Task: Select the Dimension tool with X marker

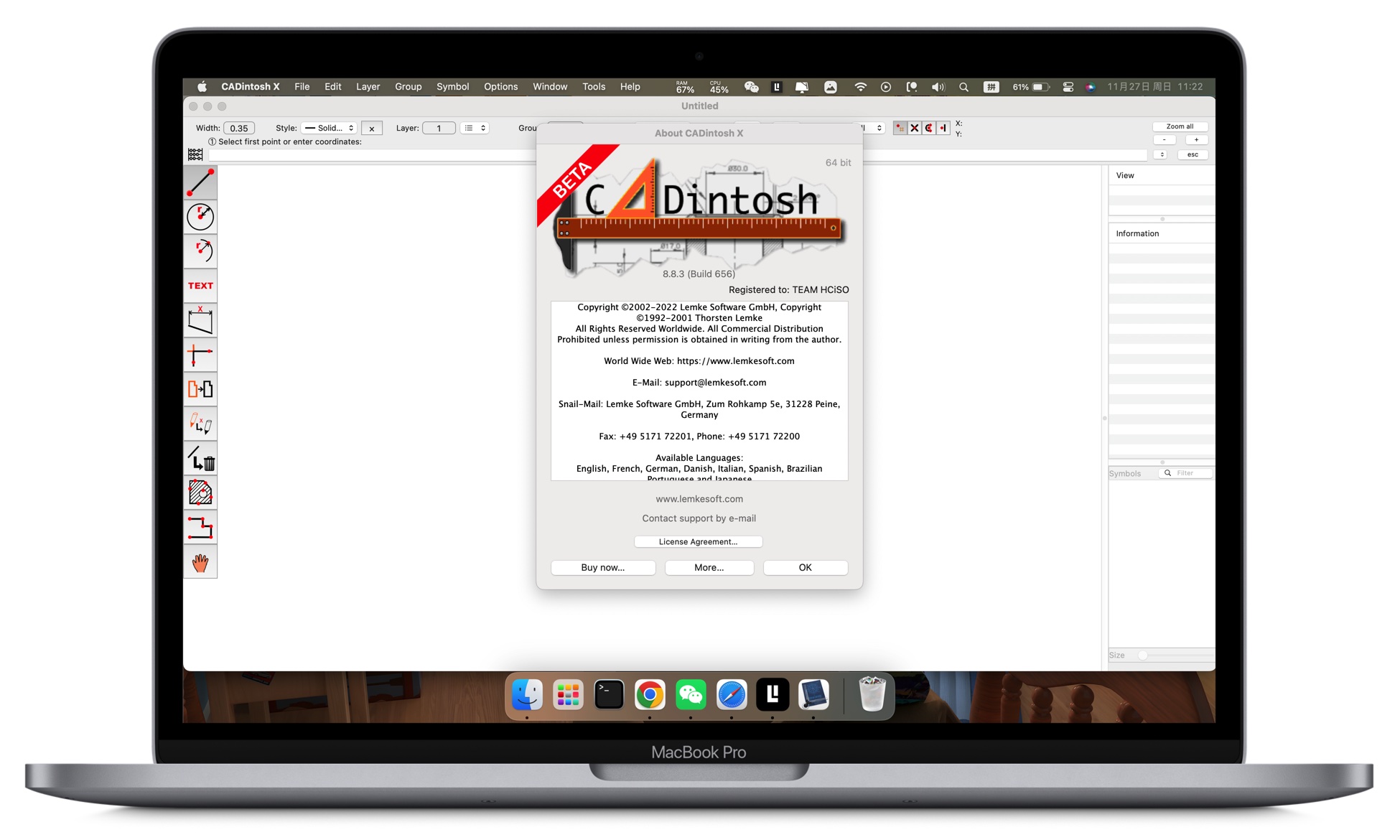Action: tap(200, 320)
